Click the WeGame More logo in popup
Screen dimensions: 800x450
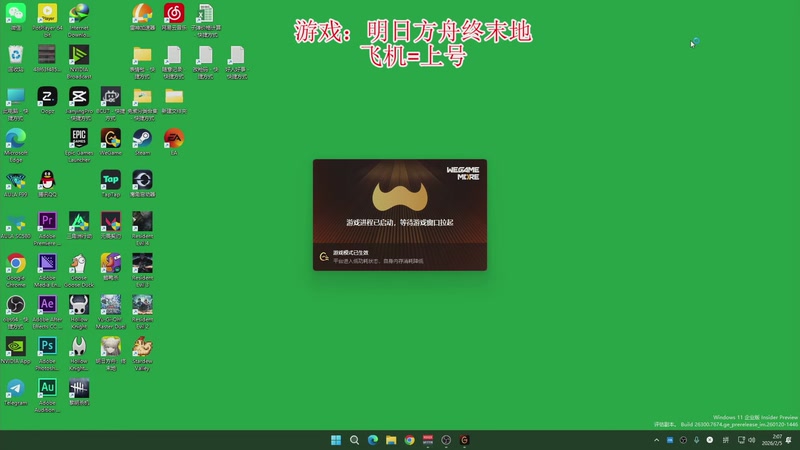click(463, 173)
